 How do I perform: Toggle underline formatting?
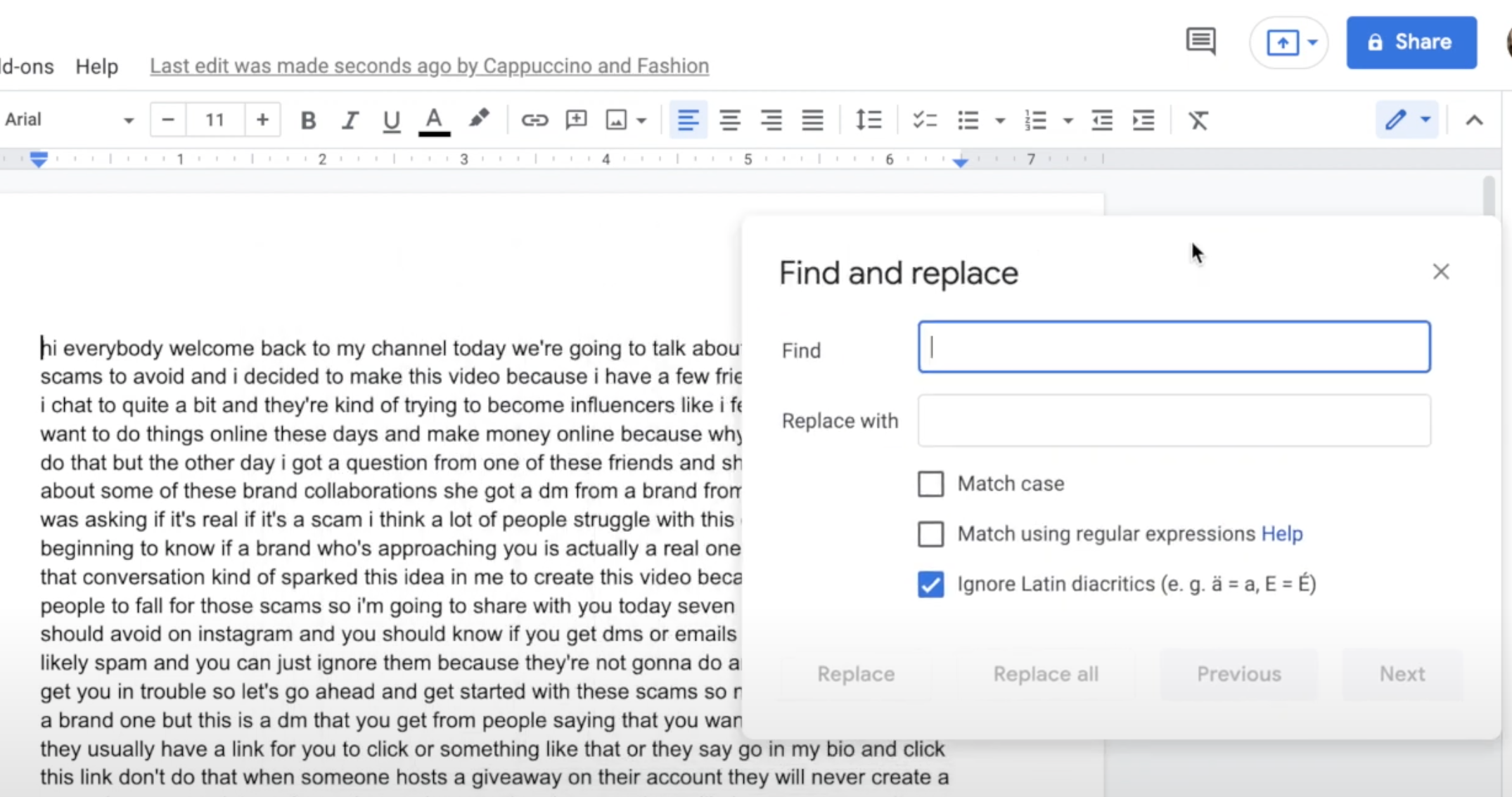391,121
